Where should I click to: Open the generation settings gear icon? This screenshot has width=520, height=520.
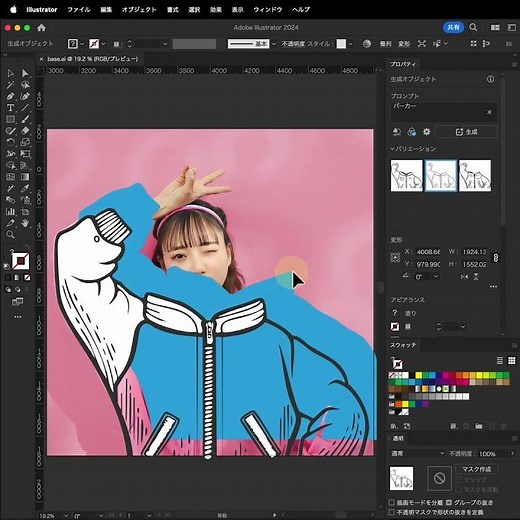(x=426, y=132)
